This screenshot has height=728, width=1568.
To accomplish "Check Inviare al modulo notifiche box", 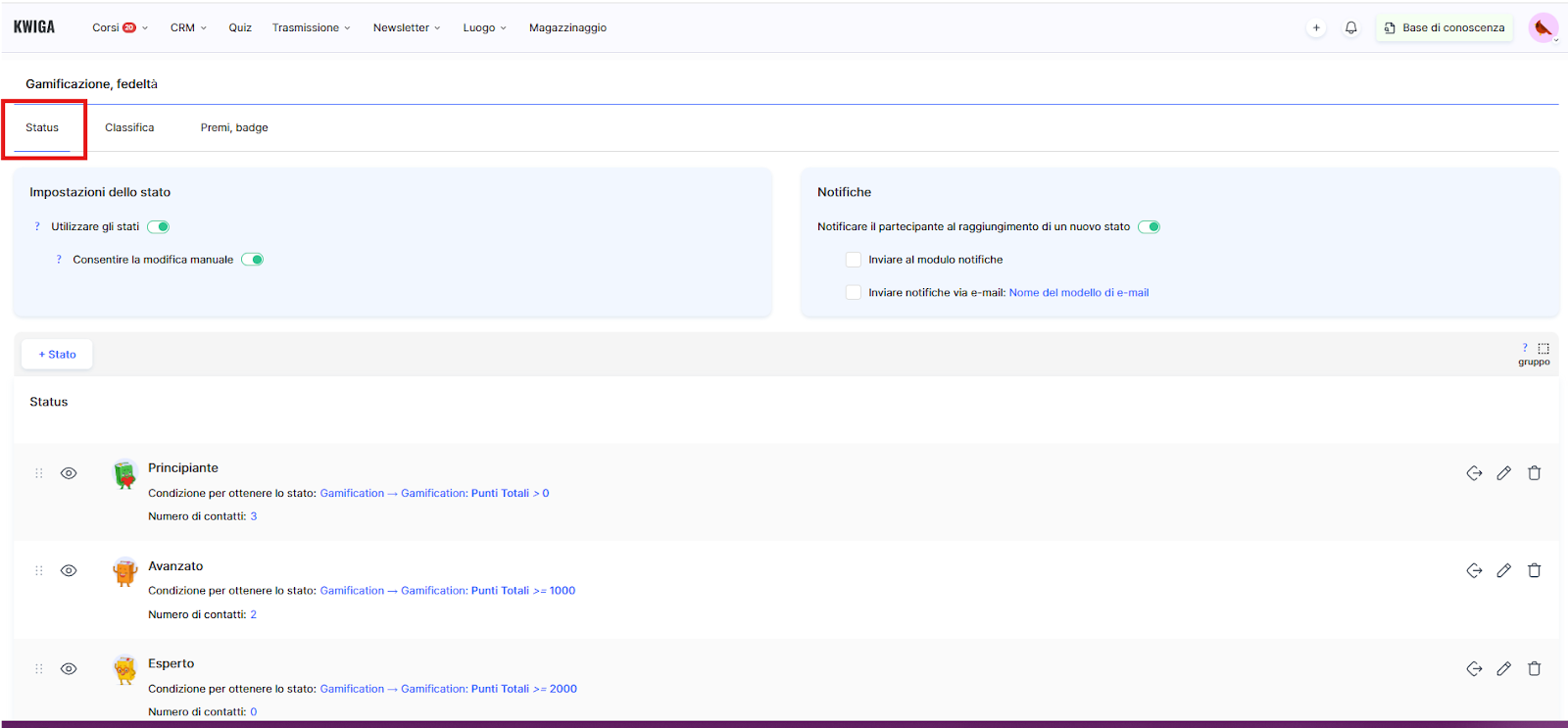I will tap(854, 260).
